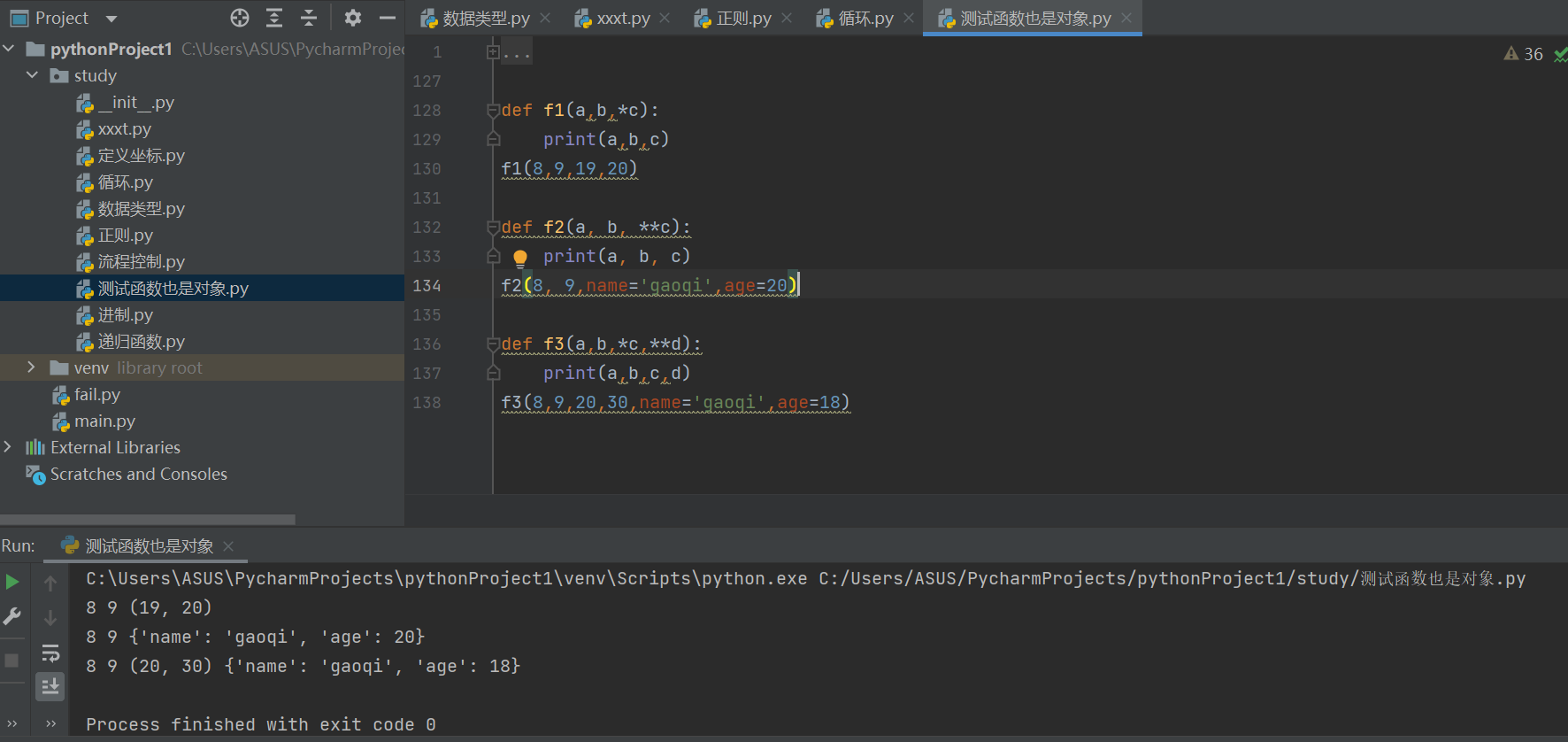Open the Project view dropdown

tap(111, 19)
